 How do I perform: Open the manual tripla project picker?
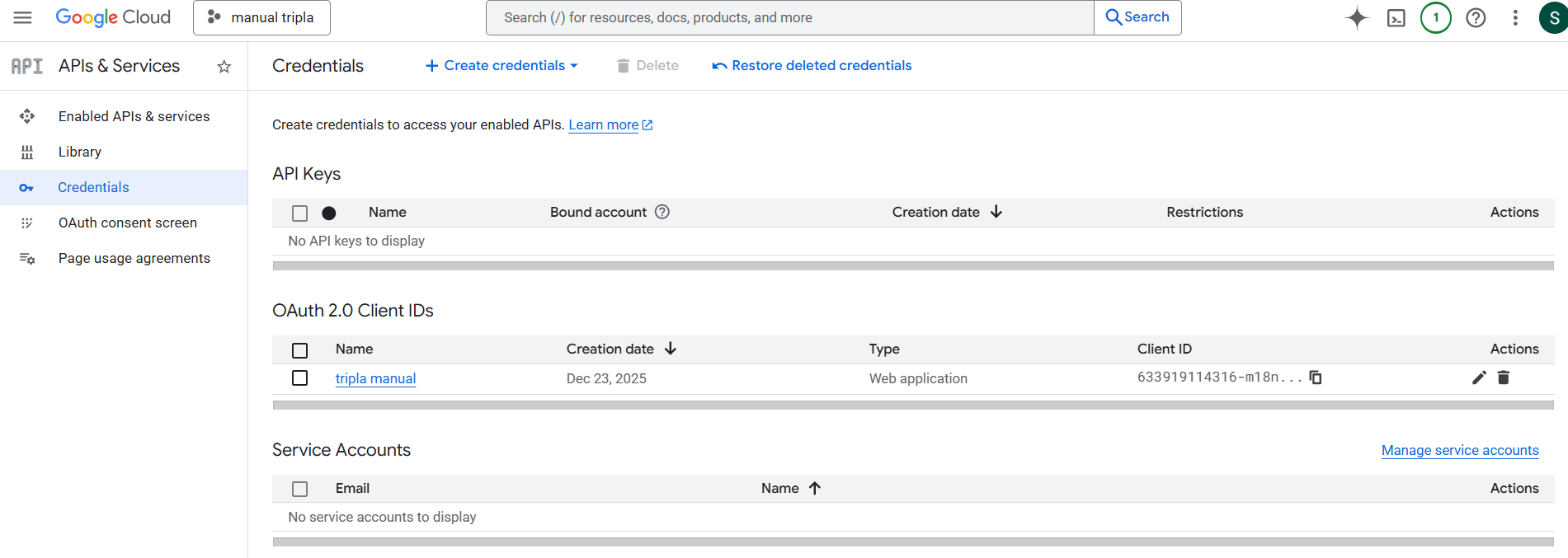[x=261, y=17]
